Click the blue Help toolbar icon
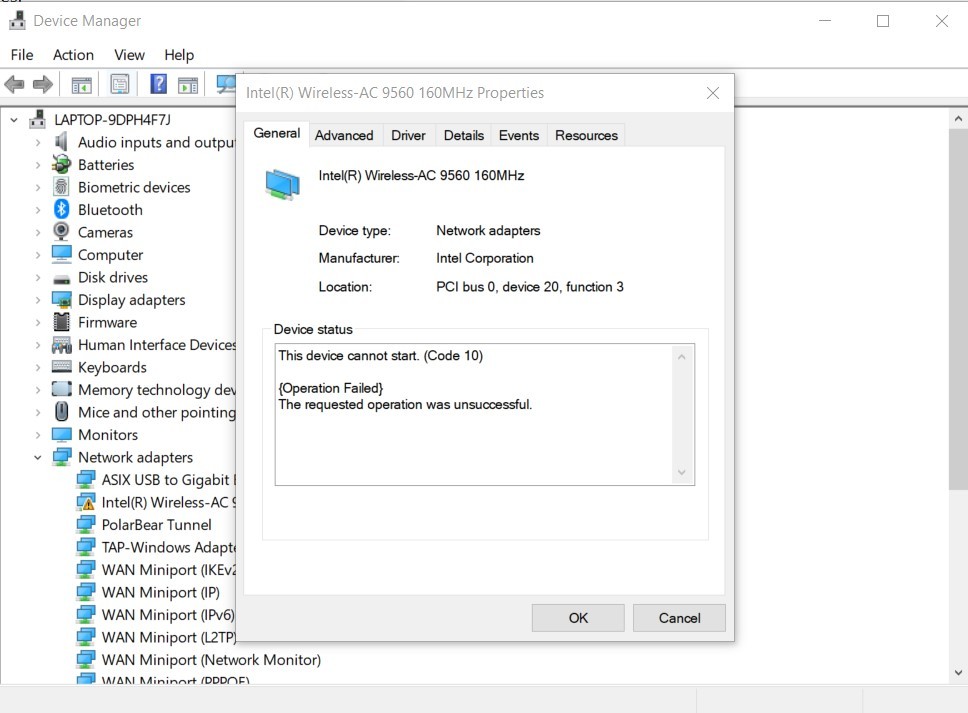 (159, 84)
